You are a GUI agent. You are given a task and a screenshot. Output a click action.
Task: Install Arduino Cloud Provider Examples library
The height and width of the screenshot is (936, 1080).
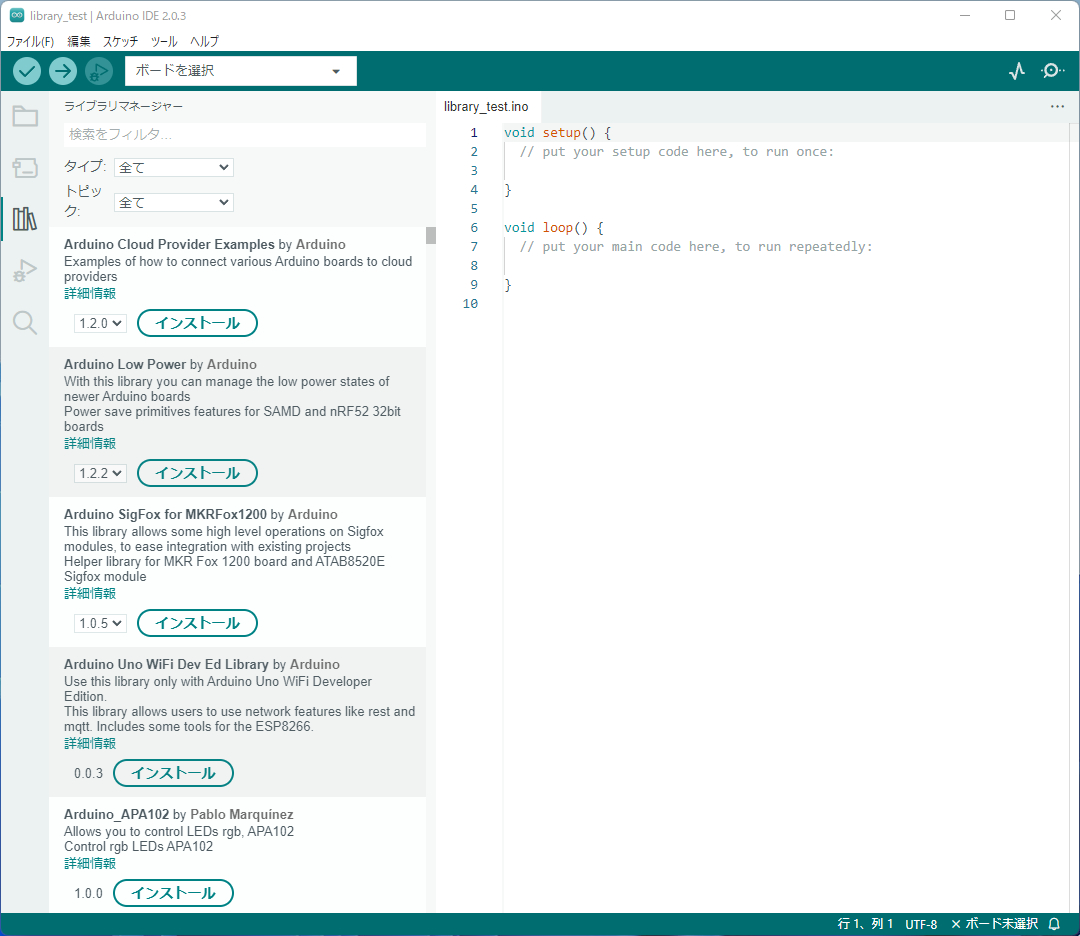coord(197,323)
